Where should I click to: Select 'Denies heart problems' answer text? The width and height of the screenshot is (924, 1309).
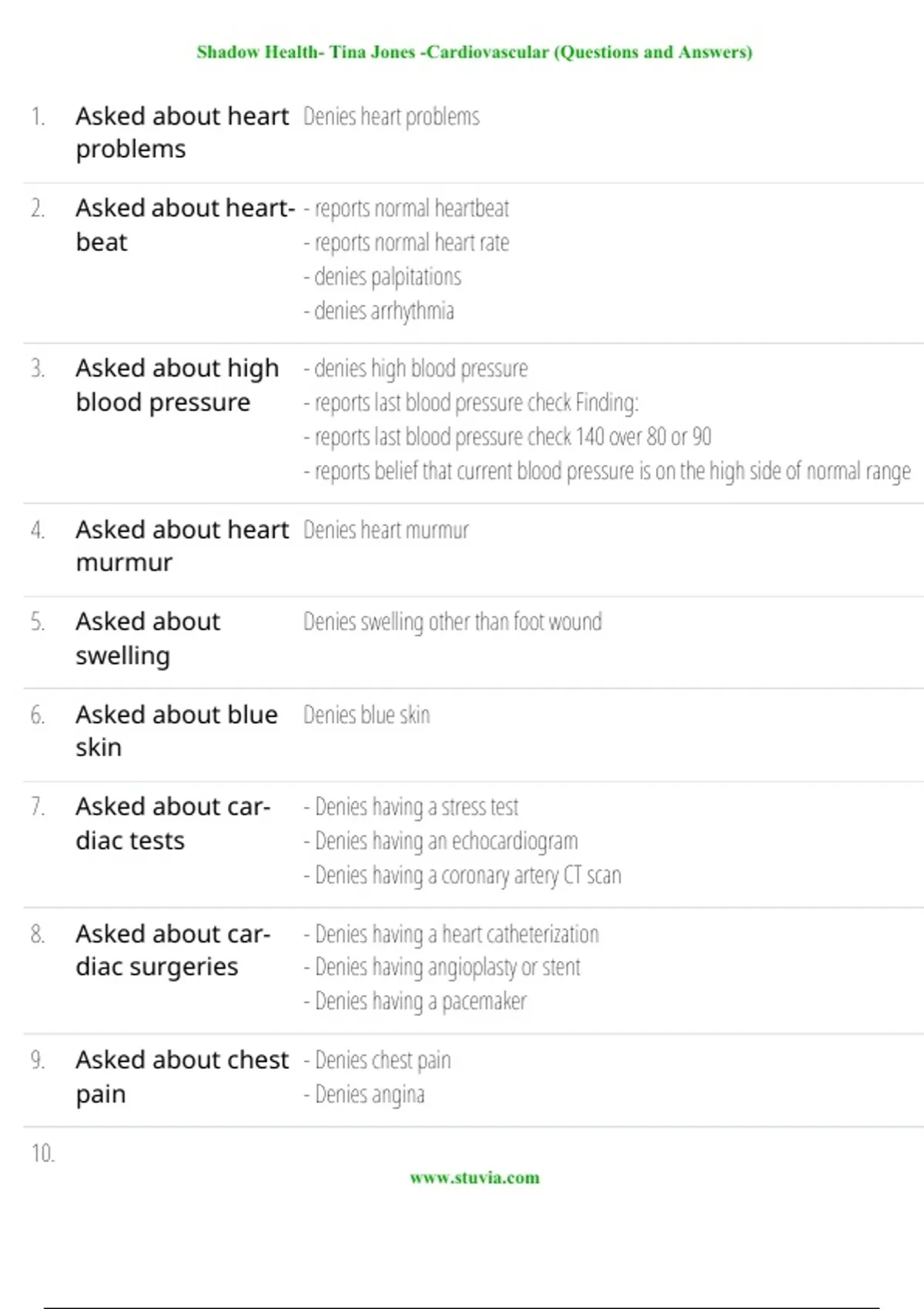point(391,117)
